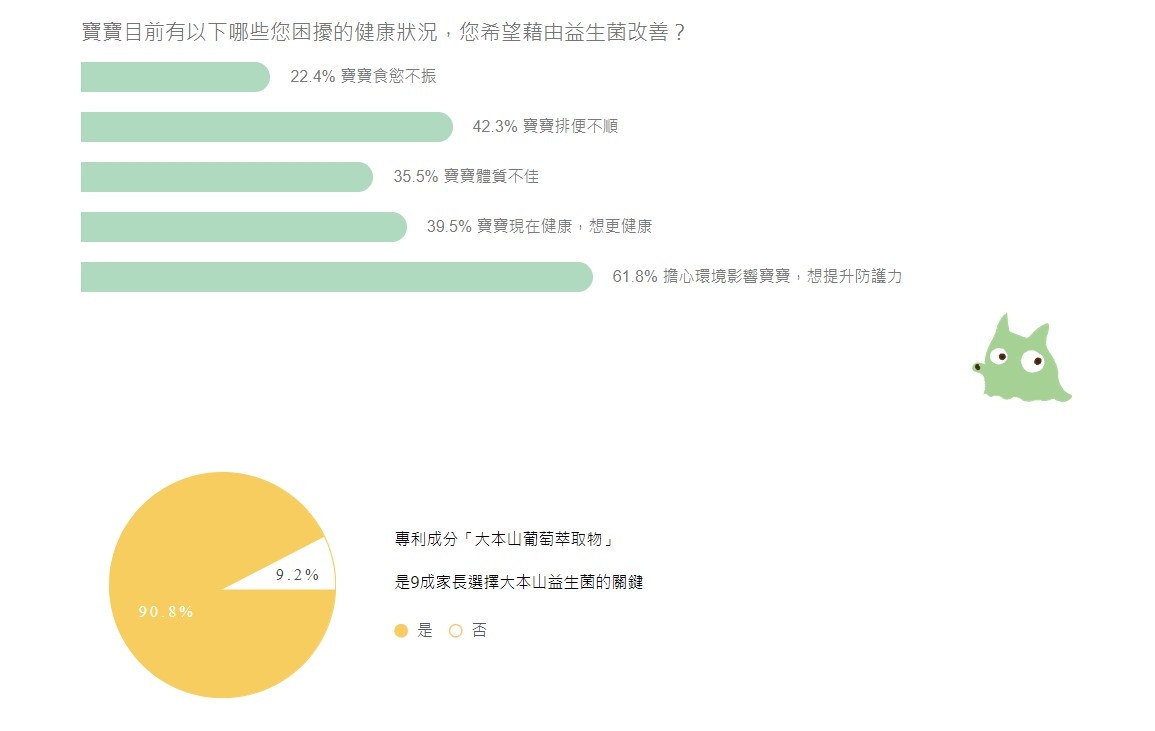Click the green bar for 寶寶排便不順
The width and height of the screenshot is (1155, 731).
tap(266, 127)
